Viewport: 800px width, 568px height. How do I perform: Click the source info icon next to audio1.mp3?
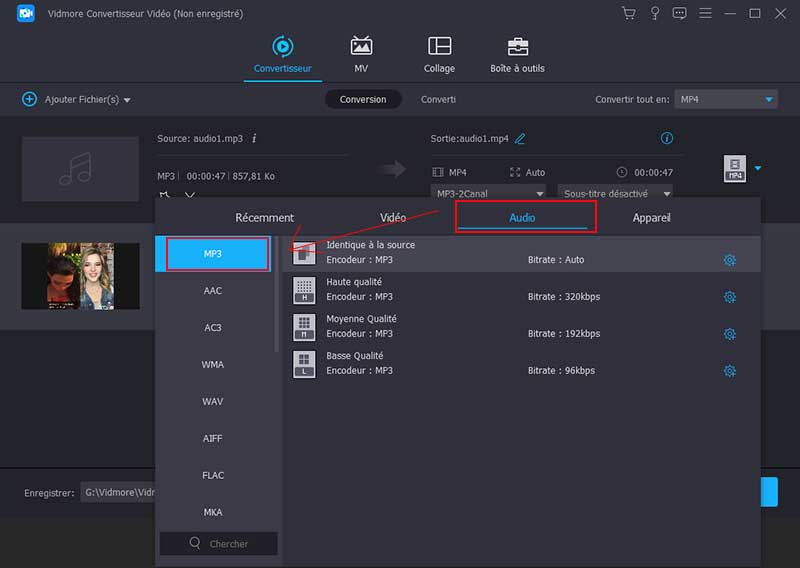254,138
